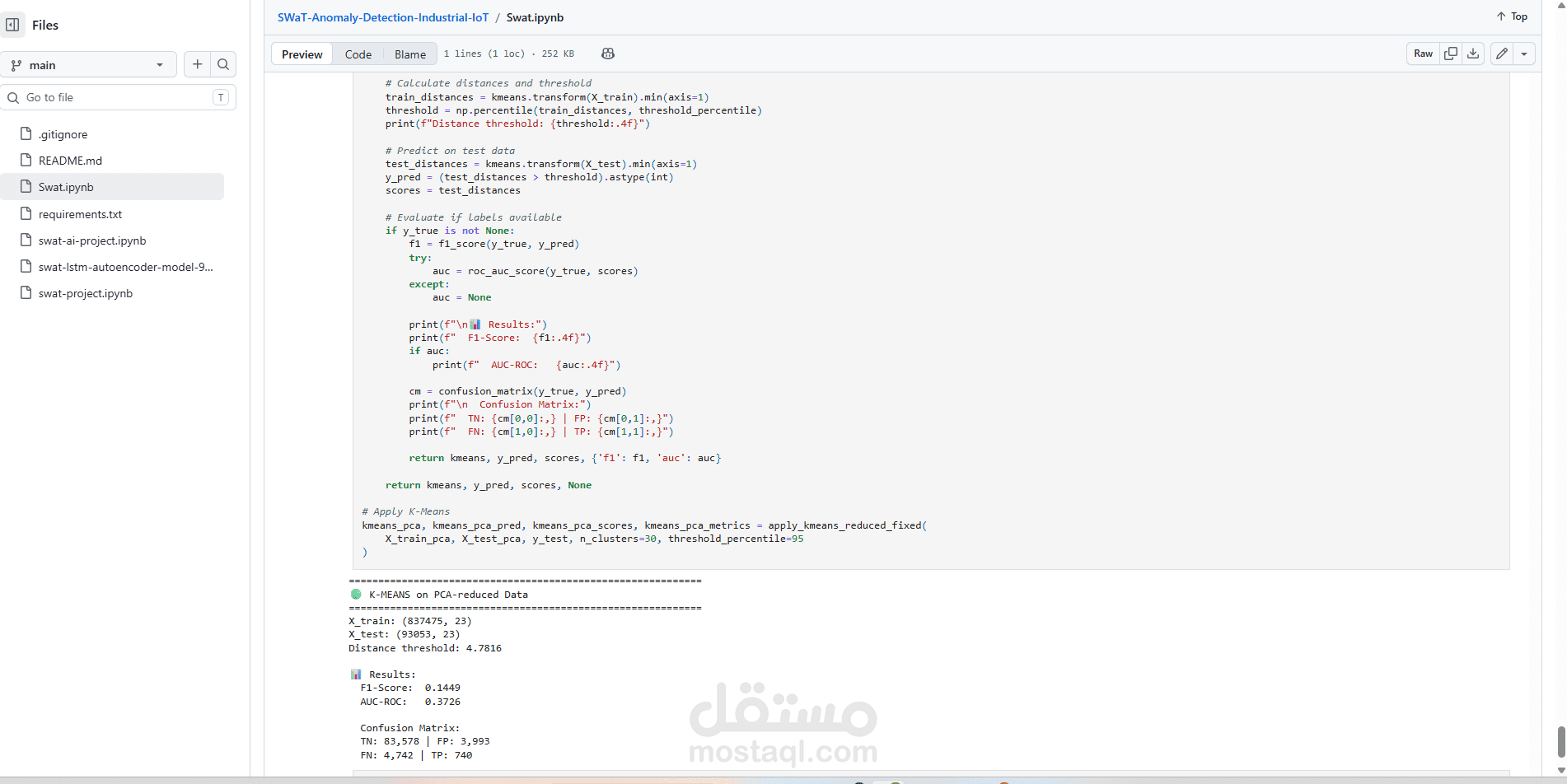Open swat-project.ipynb file
1567x784 pixels.
pyautogui.click(x=112, y=293)
